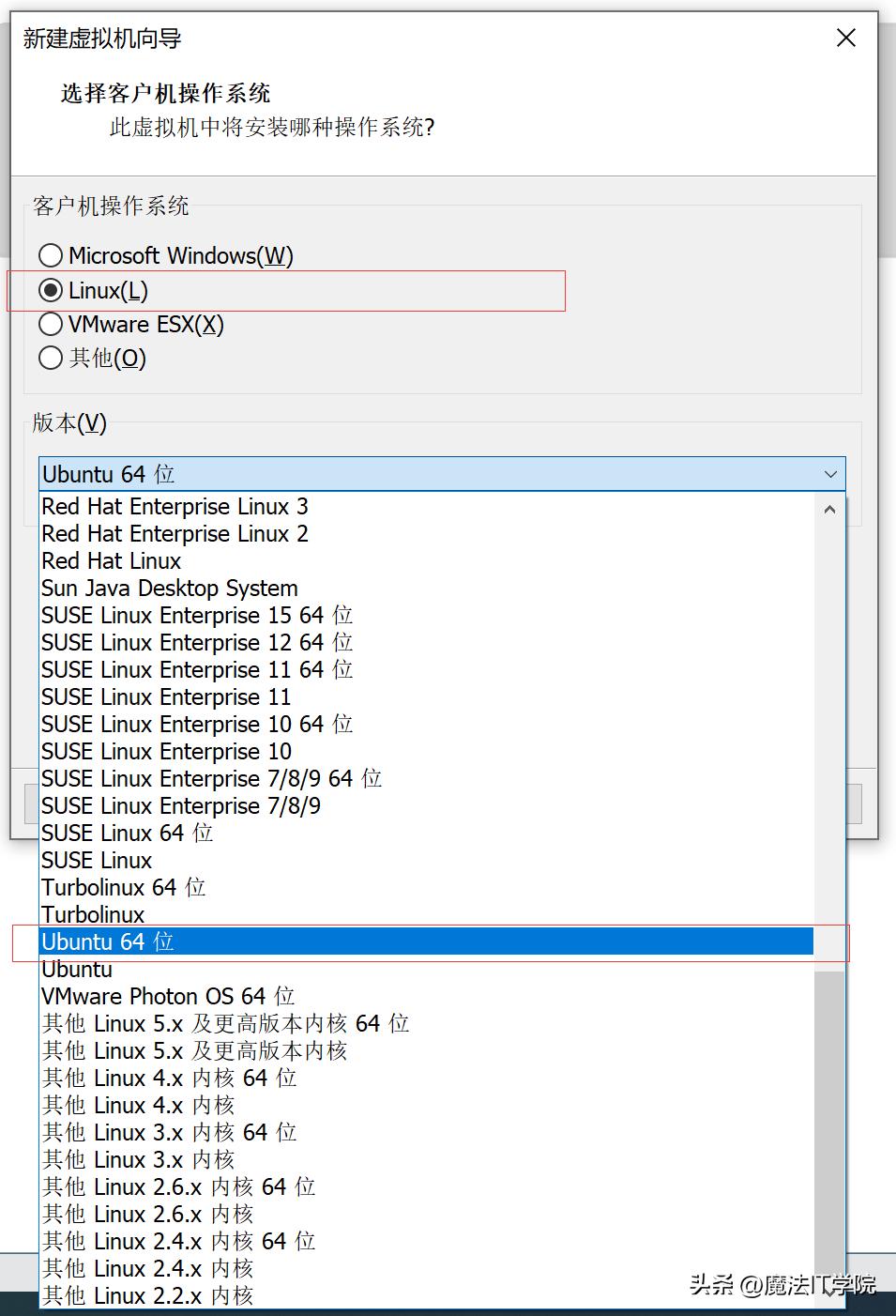Select the Microsoft Windows radio button

pyautogui.click(x=52, y=255)
